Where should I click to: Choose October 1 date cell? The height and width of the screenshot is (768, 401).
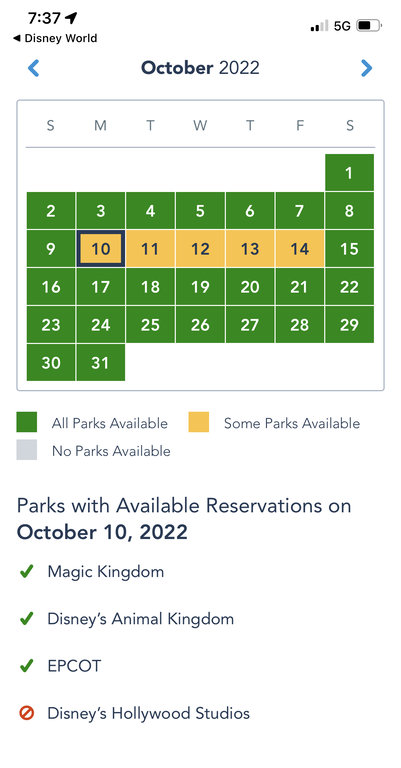pyautogui.click(x=349, y=172)
